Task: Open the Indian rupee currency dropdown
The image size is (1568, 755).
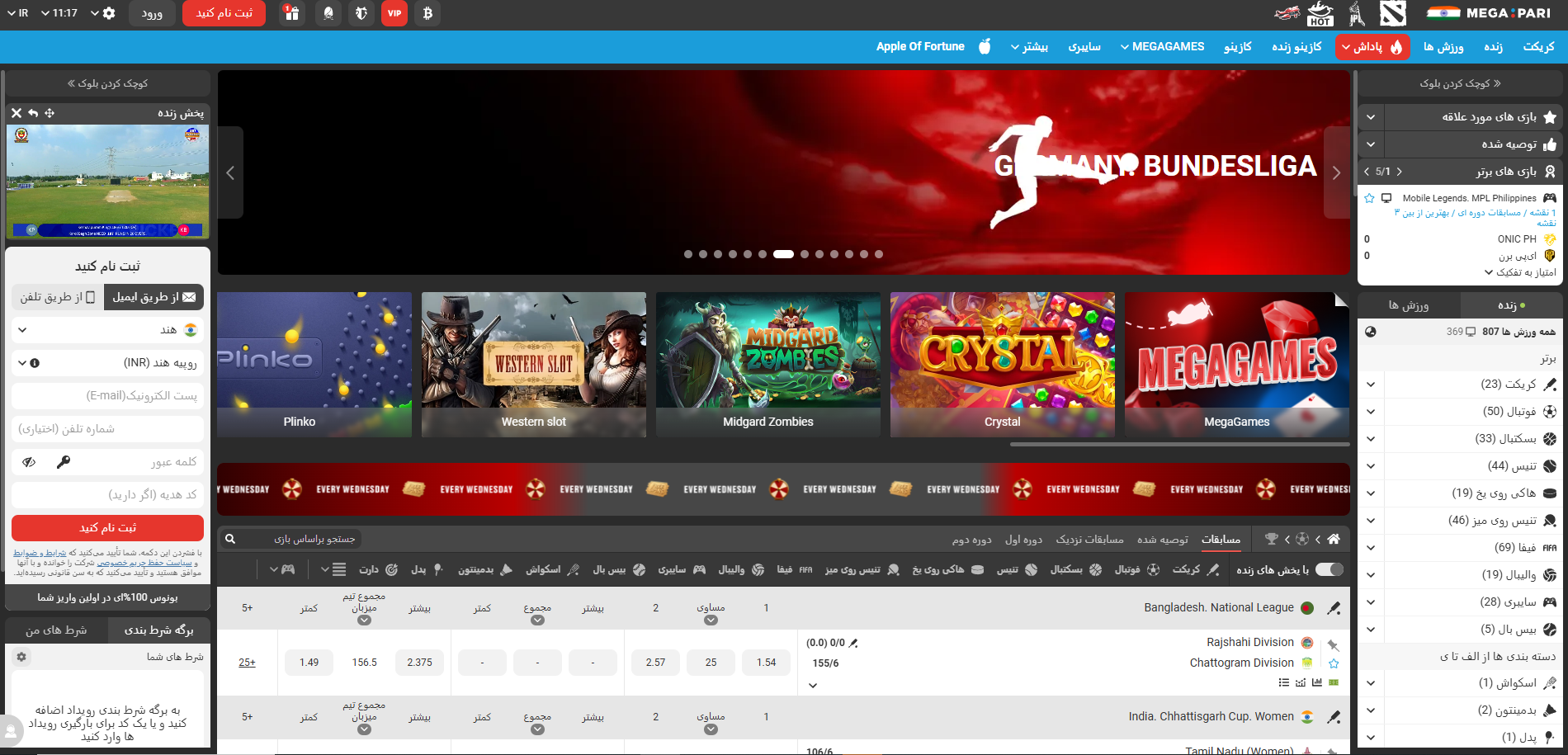Action: click(107, 363)
